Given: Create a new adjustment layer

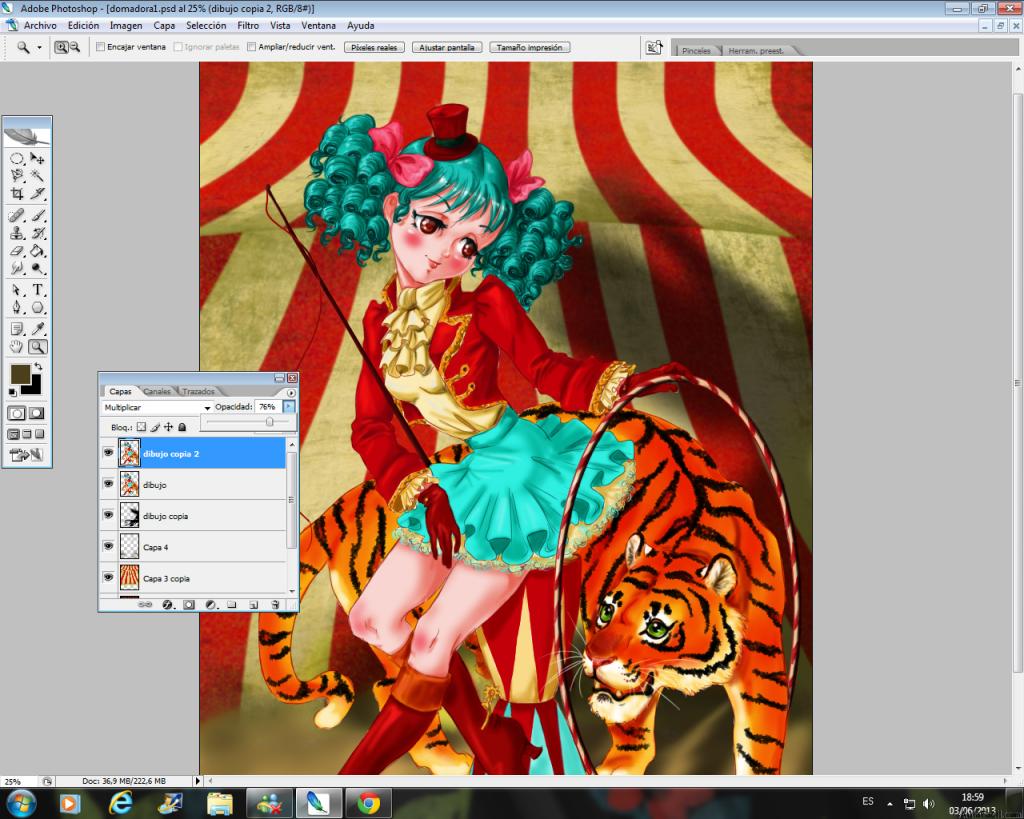Looking at the screenshot, I should (210, 605).
